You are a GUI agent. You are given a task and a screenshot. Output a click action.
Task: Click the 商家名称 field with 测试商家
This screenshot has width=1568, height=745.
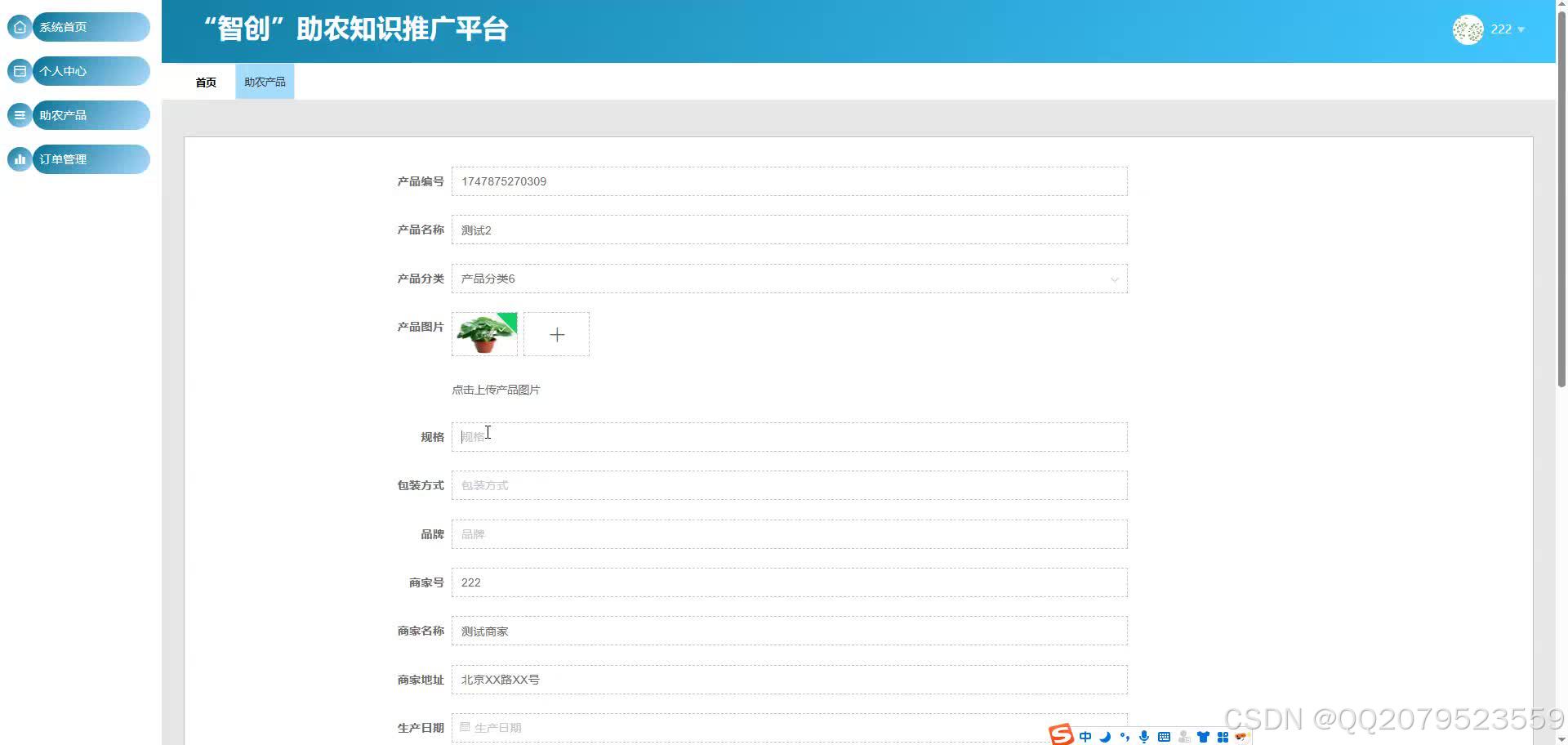point(790,631)
